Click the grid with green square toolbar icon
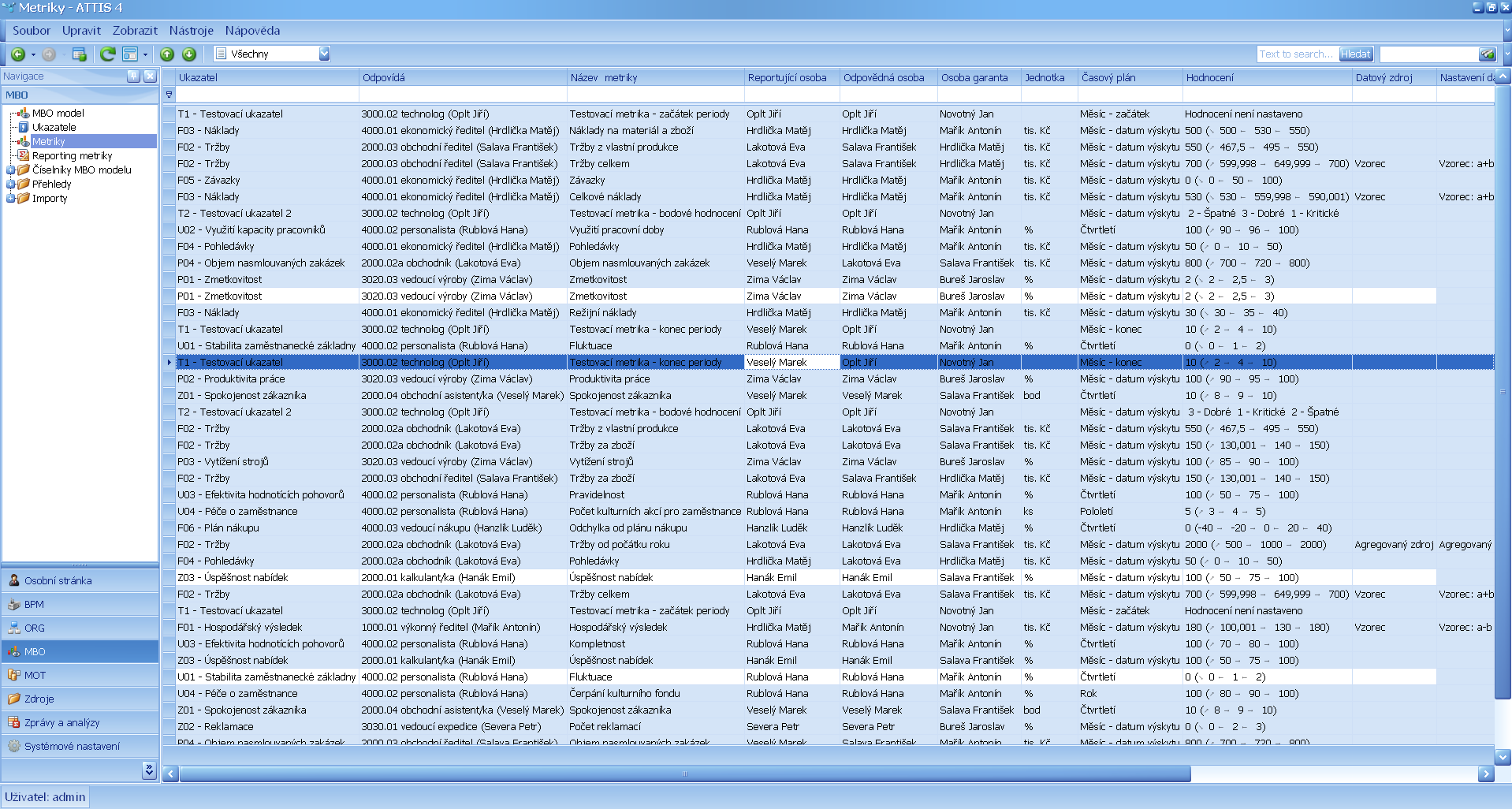 coord(79,54)
